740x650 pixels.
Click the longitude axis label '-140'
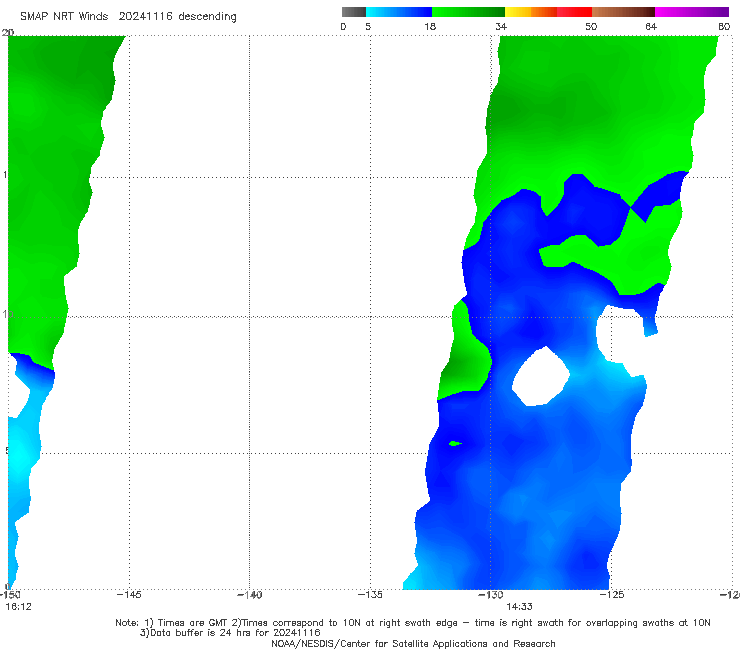(249, 595)
